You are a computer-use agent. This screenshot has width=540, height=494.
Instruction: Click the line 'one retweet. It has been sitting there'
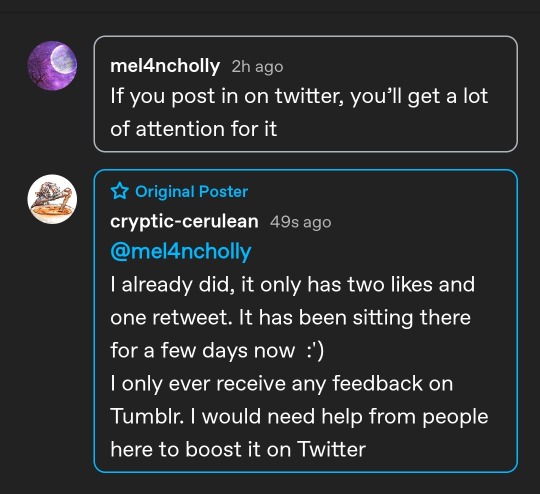[x=290, y=317]
